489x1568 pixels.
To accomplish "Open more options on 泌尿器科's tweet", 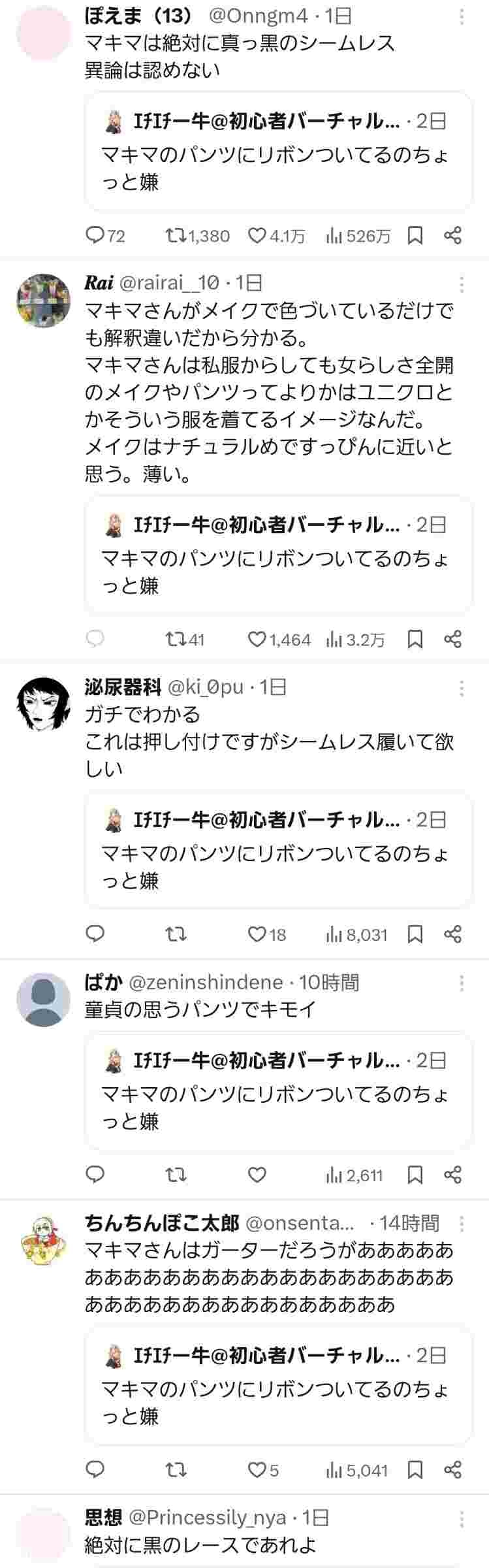I will (x=462, y=688).
